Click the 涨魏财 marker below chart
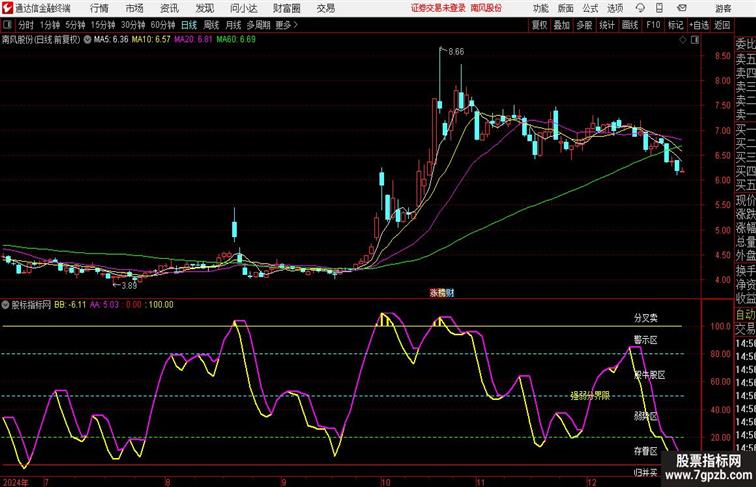 [442, 293]
